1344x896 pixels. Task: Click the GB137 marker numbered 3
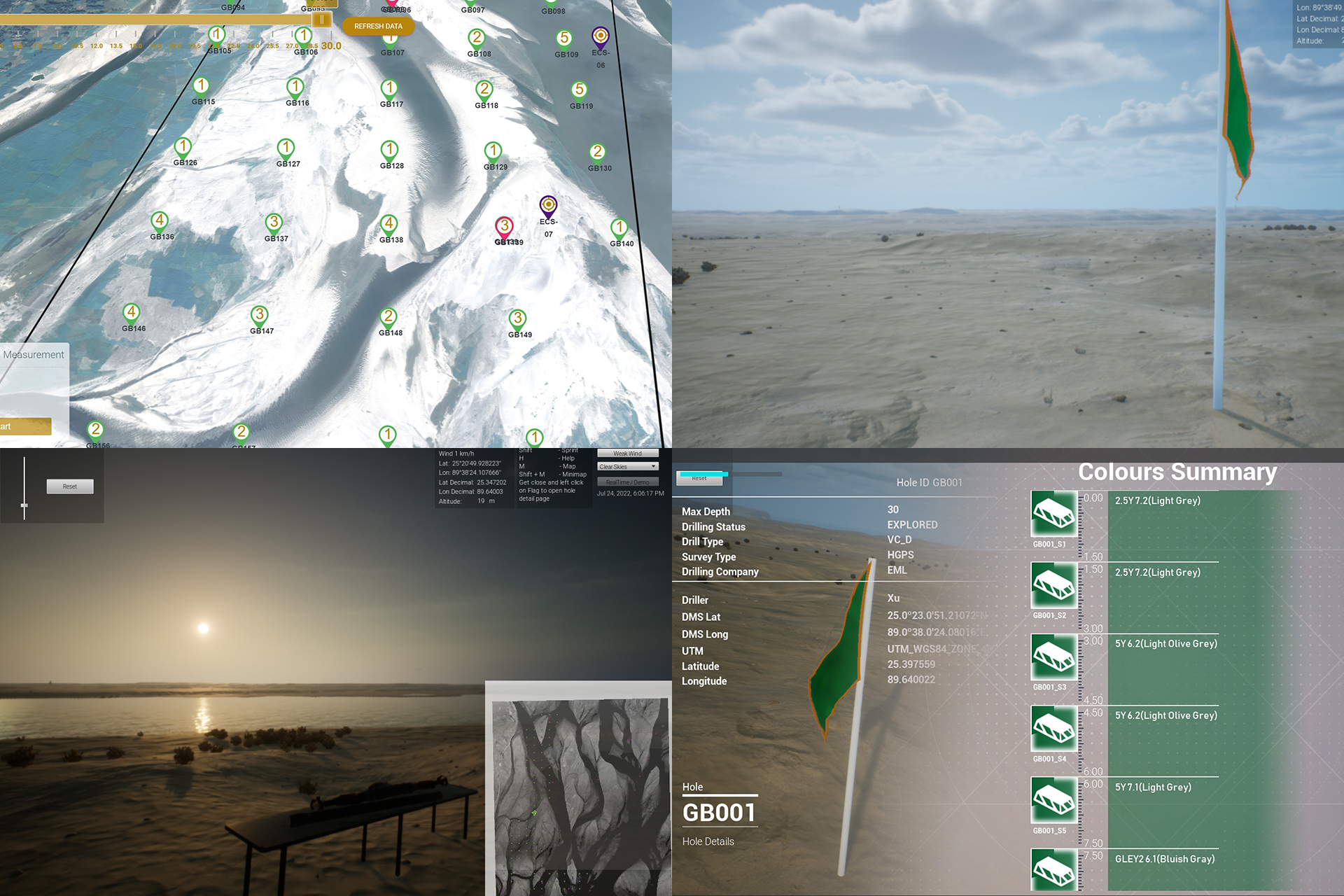pos(274,223)
